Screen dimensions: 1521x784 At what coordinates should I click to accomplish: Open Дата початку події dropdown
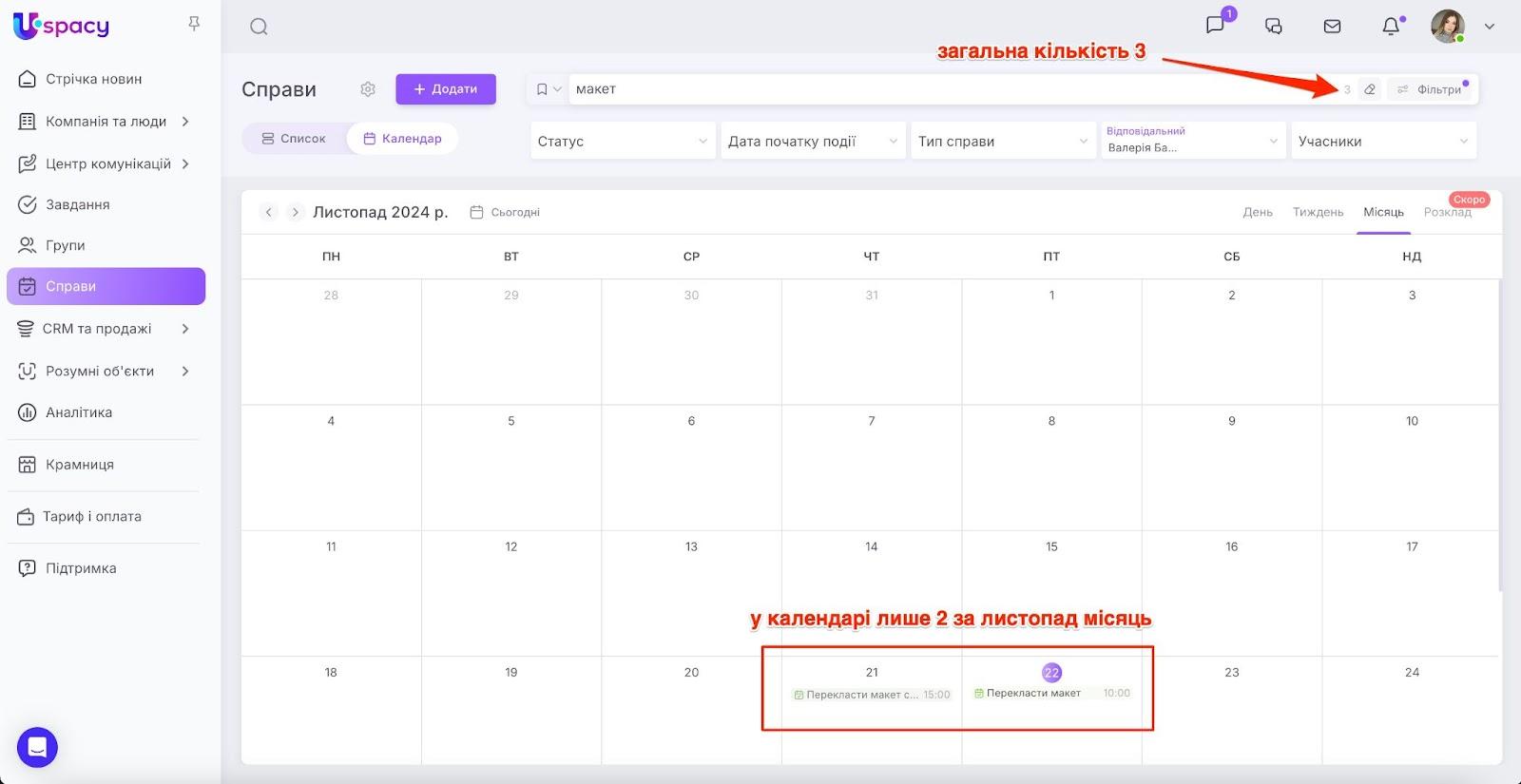[x=813, y=141]
